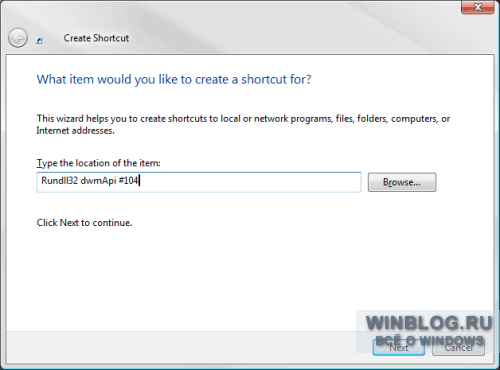The image size is (500, 370).
Task: Proceed with the Next button
Action: [399, 348]
